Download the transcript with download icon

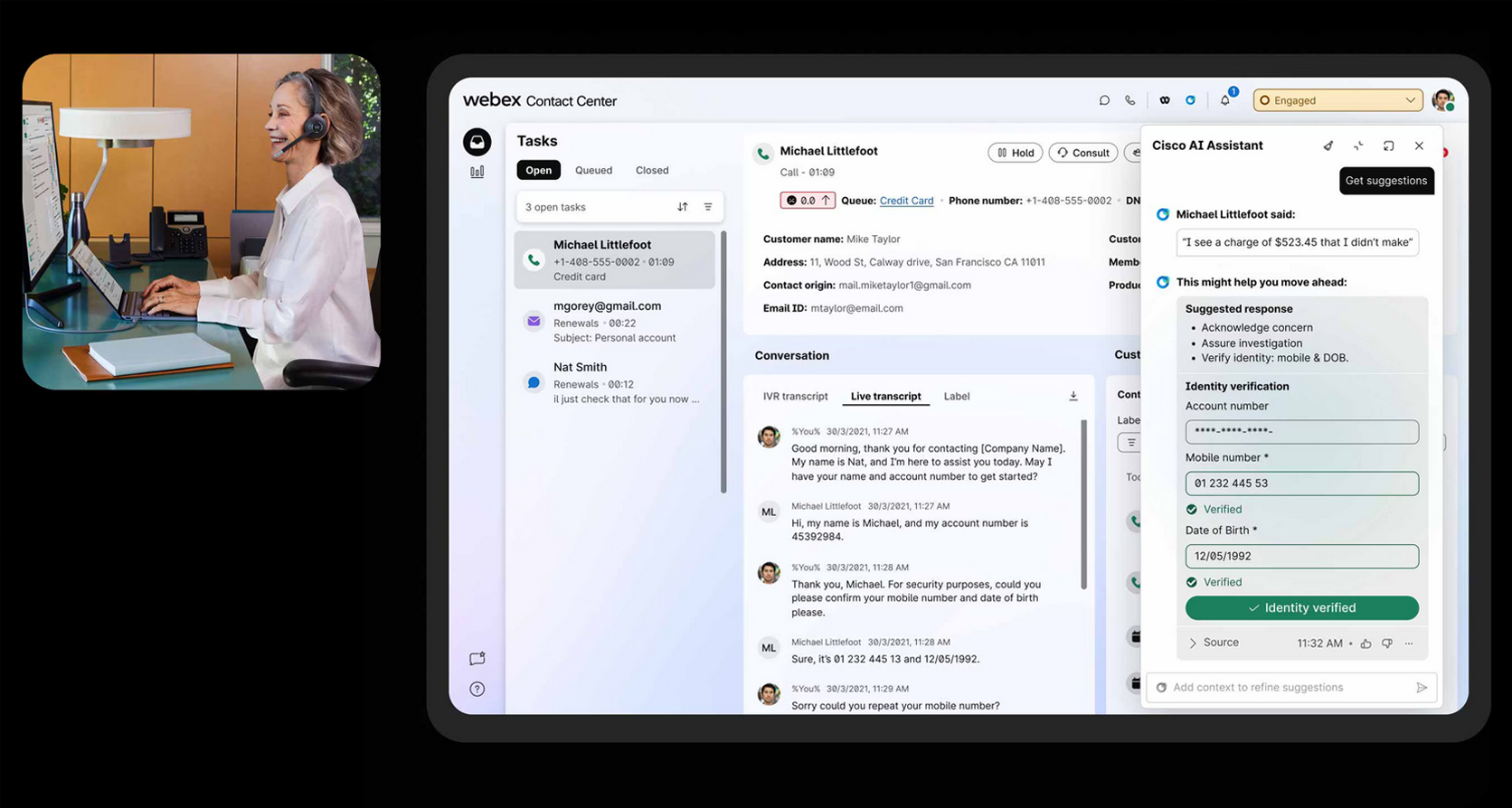(x=1073, y=396)
